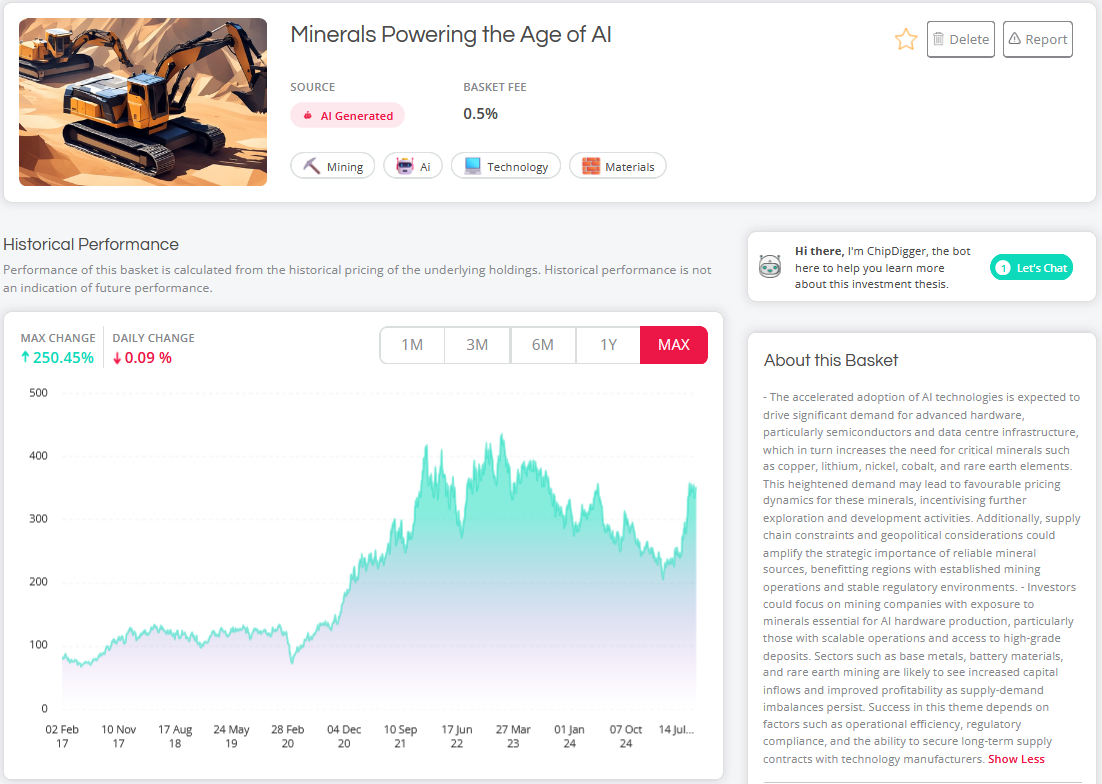The height and width of the screenshot is (784, 1102).
Task: Open chat with Let's Chat button
Action: 1031,267
